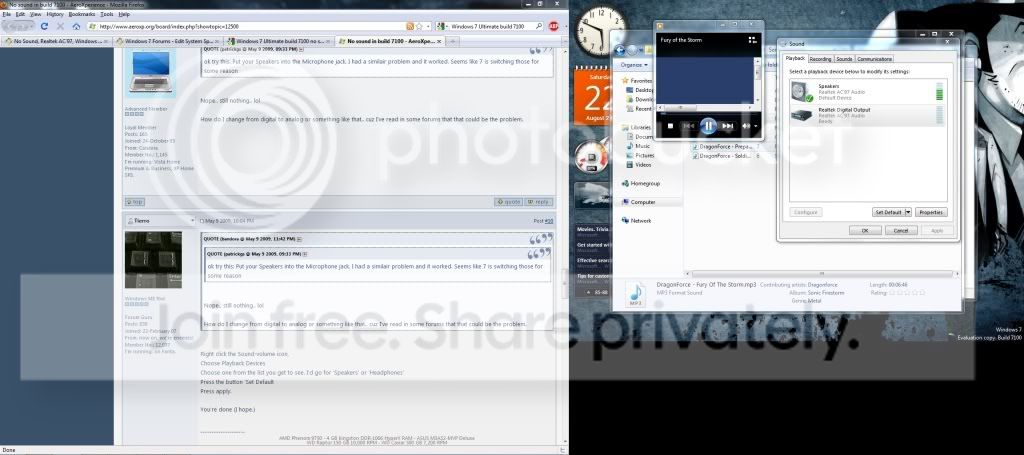This screenshot has height=455, width=1024.
Task: Skip to next track in Media Player
Action: (728, 126)
